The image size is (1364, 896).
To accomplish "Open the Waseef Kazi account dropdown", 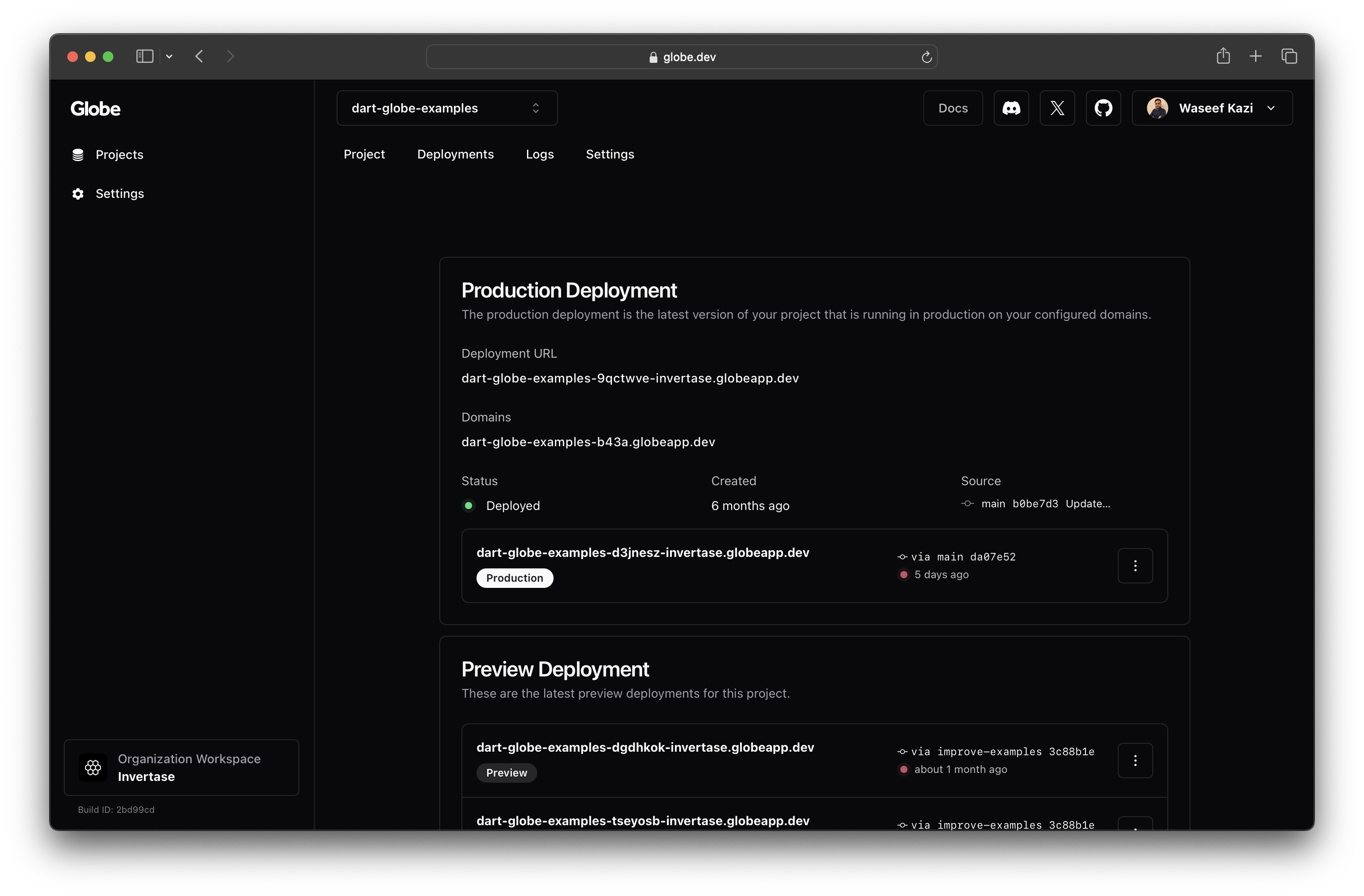I will [1212, 108].
